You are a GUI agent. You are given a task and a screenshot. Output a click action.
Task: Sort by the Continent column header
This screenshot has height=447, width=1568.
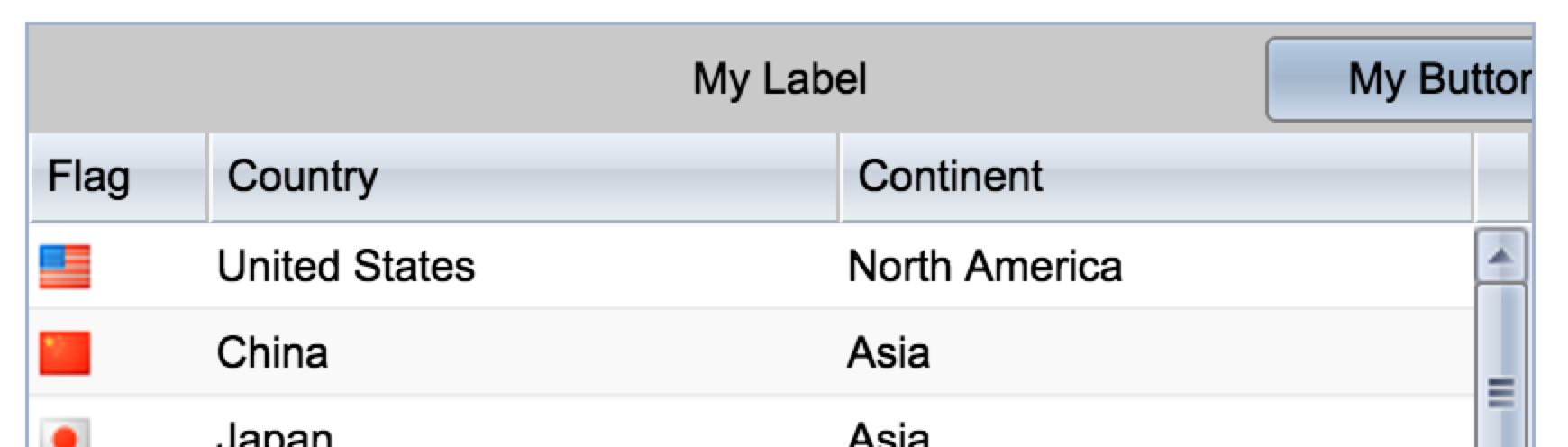(950, 177)
